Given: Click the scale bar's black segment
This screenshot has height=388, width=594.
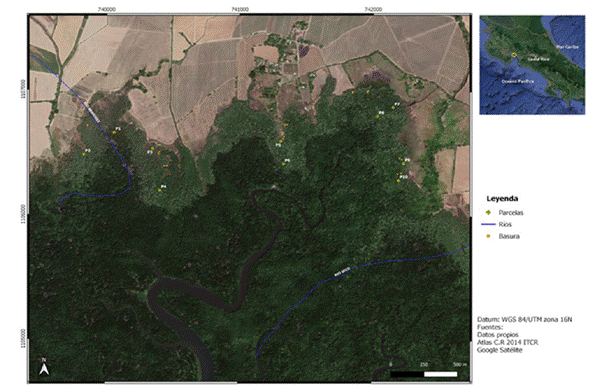Looking at the screenshot, I should [x=407, y=374].
